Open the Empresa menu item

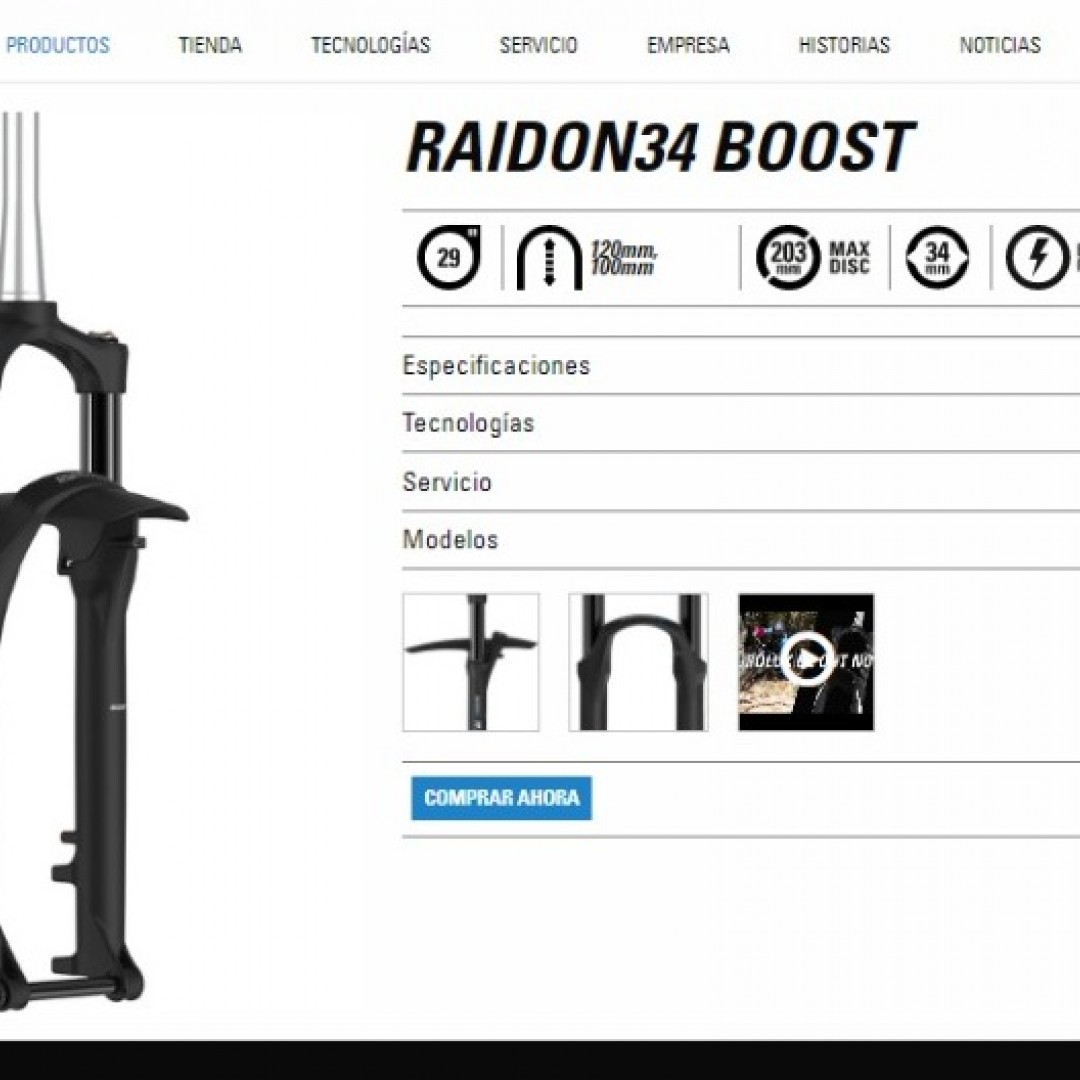click(688, 45)
